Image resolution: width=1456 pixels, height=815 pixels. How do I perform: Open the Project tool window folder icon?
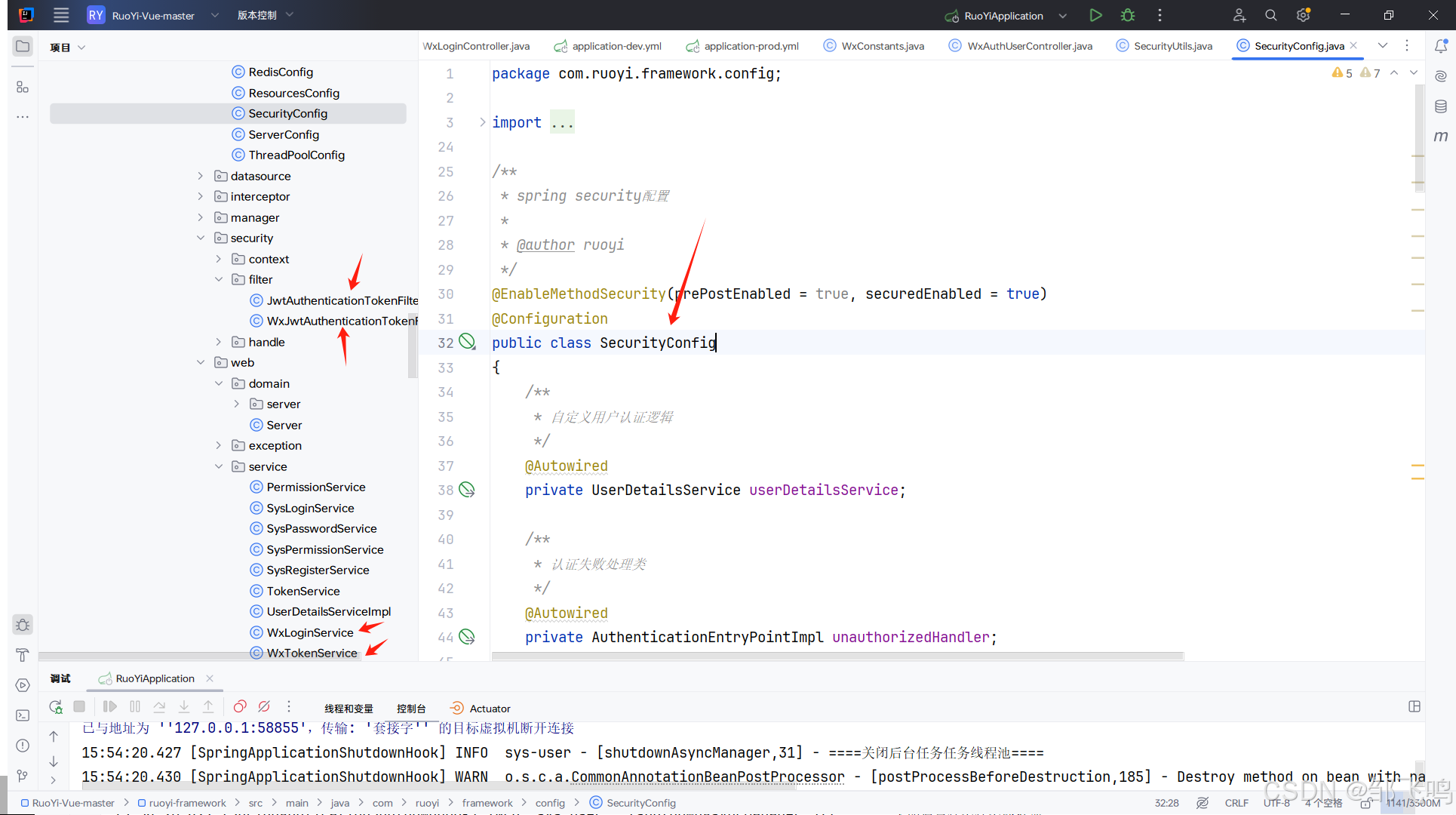23,47
